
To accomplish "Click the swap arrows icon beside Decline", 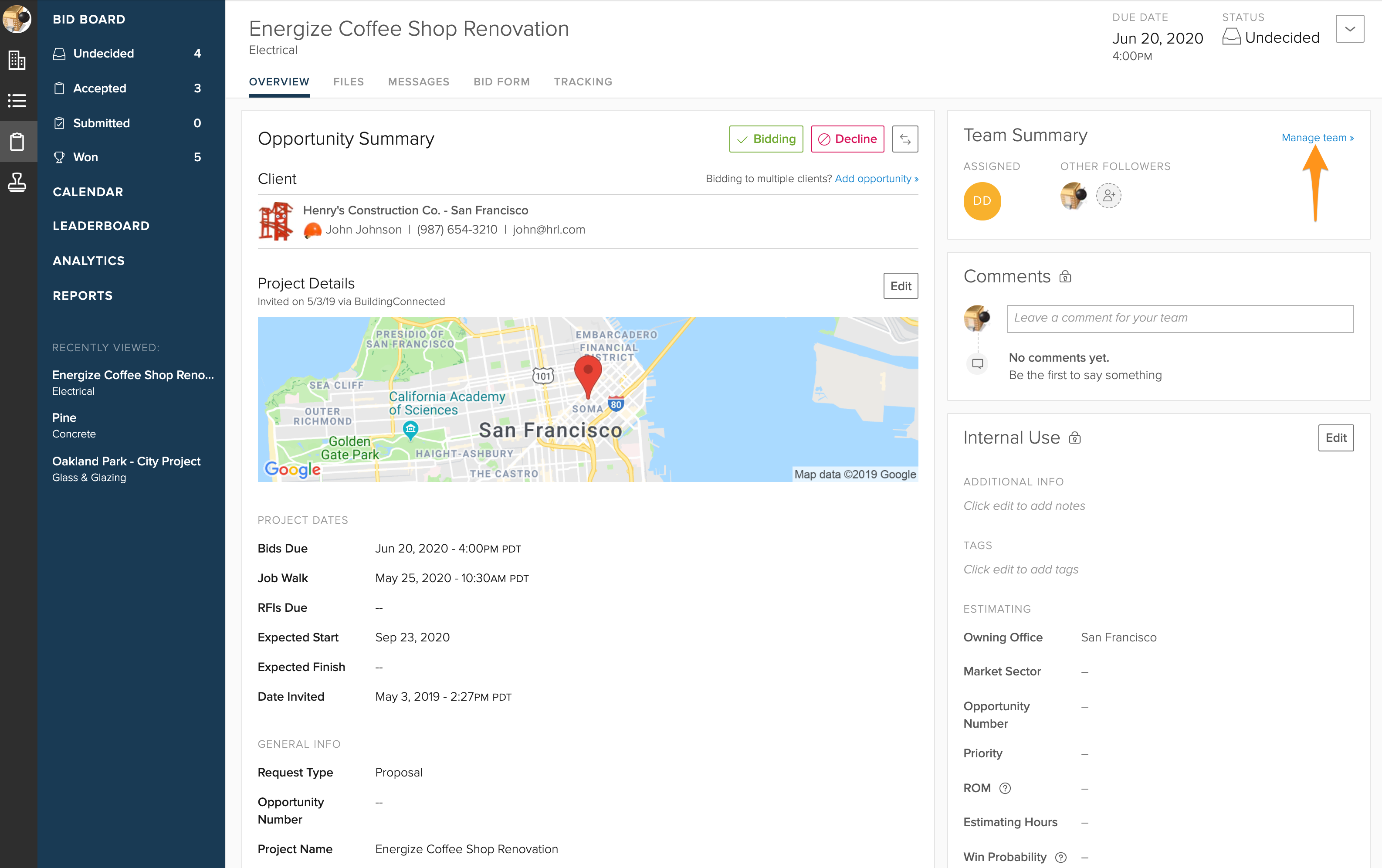I will 904,139.
